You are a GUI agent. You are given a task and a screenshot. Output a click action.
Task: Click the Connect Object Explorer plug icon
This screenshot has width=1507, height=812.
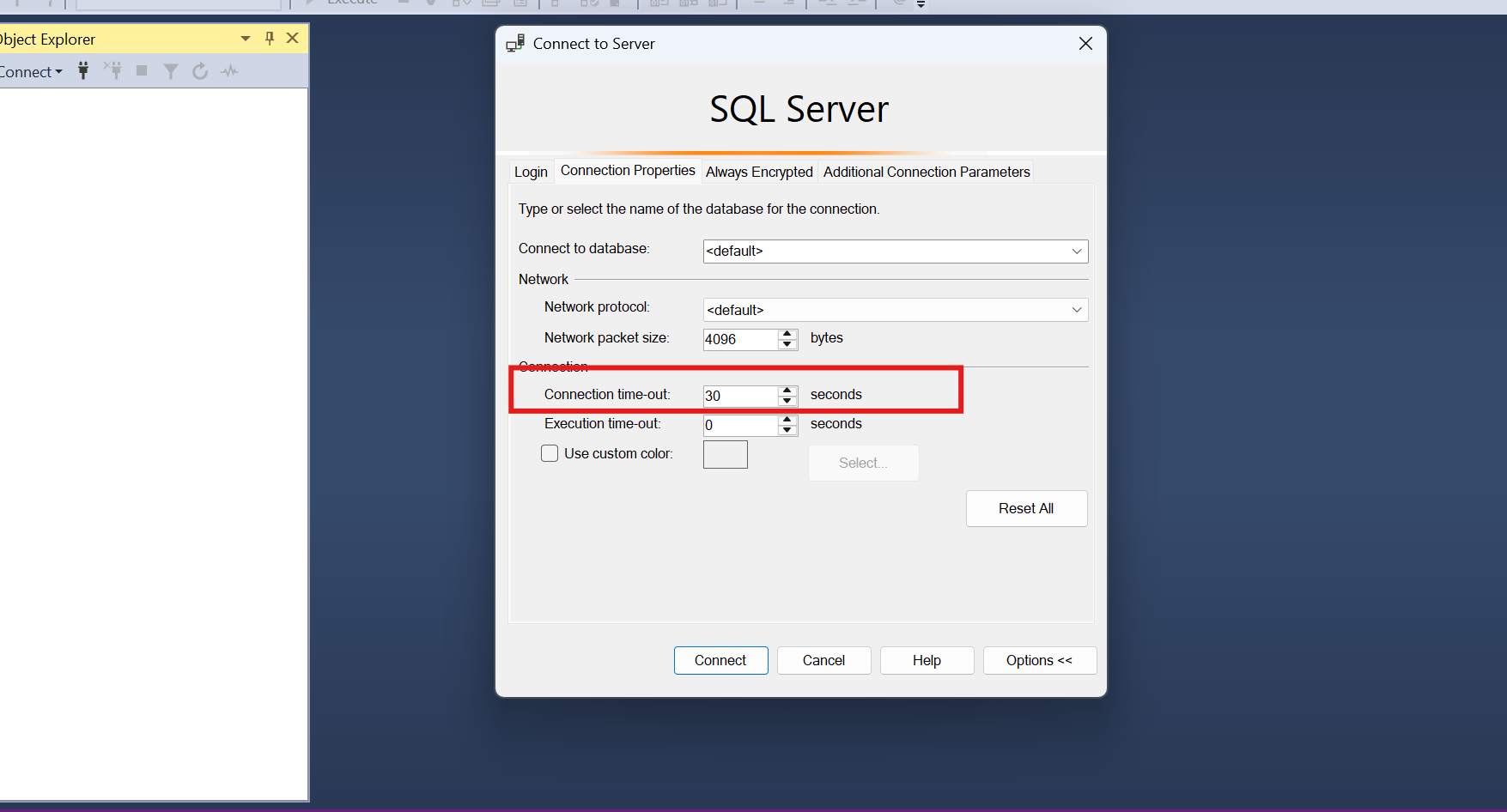[83, 71]
